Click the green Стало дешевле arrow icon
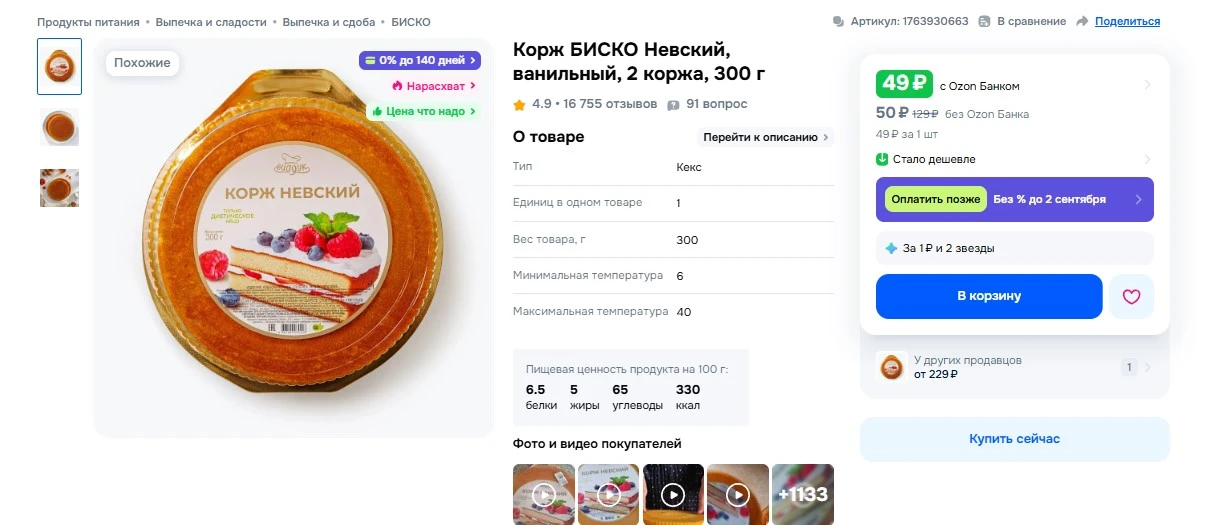This screenshot has width=1213, height=525. point(882,159)
